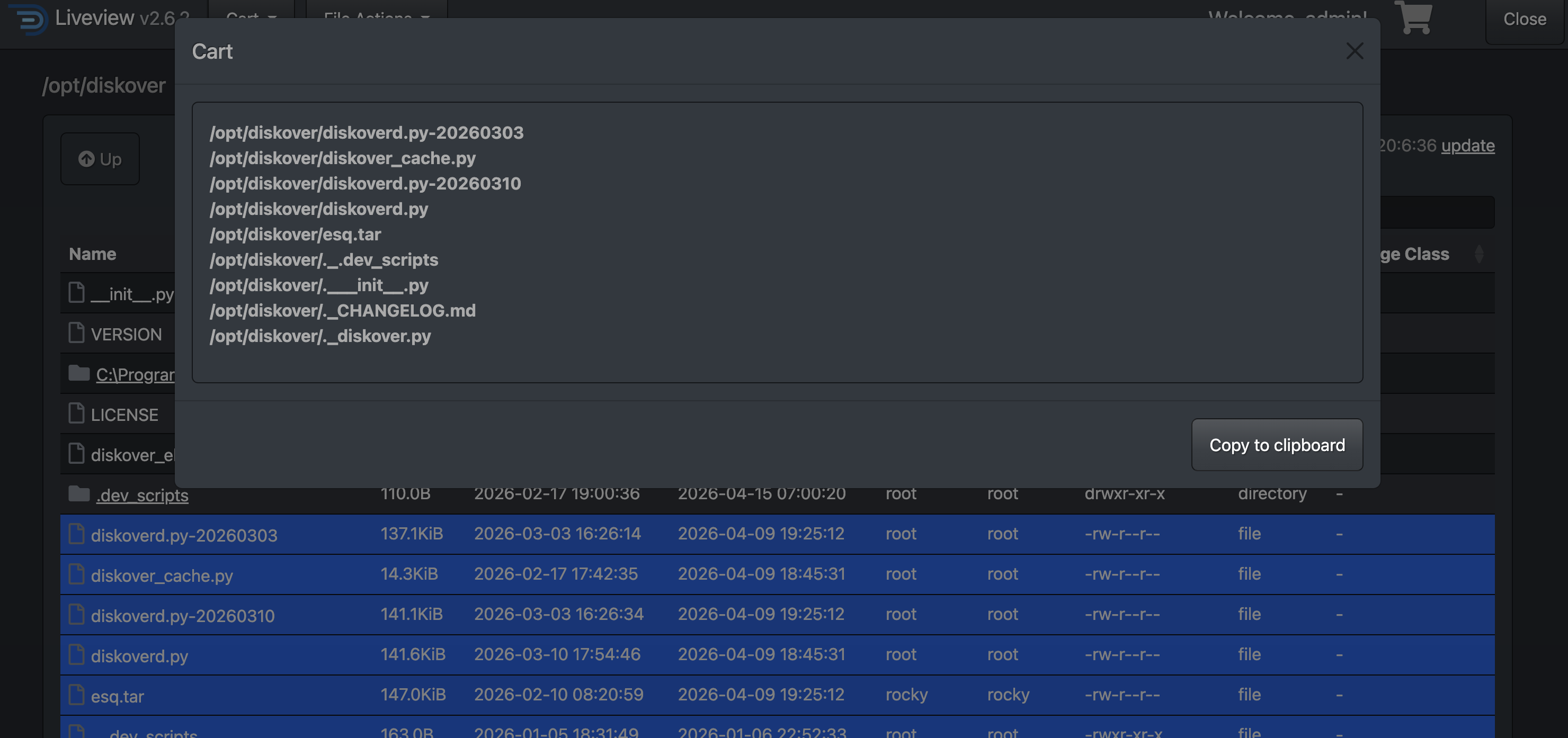
Task: Click the __init__.py file name
Action: click(x=132, y=294)
